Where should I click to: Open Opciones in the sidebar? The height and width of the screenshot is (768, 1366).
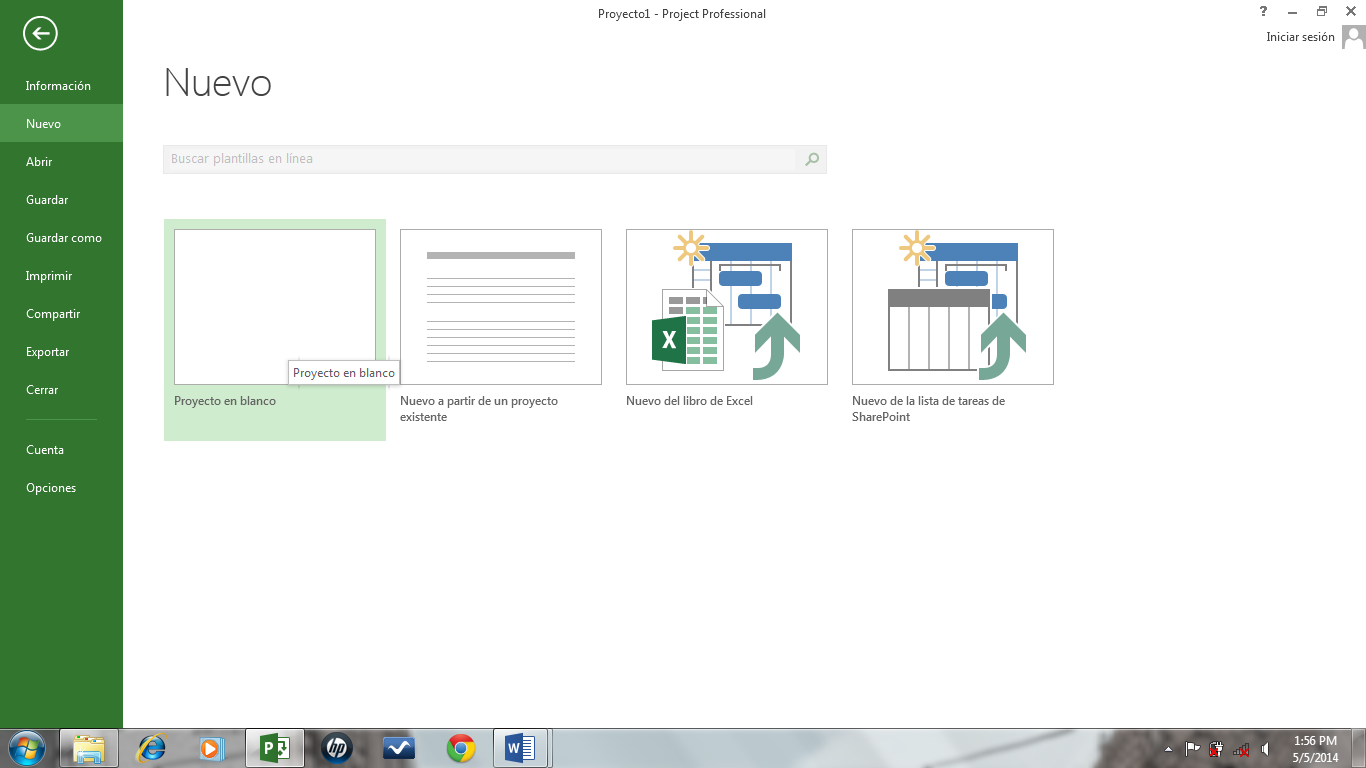[x=61, y=488]
